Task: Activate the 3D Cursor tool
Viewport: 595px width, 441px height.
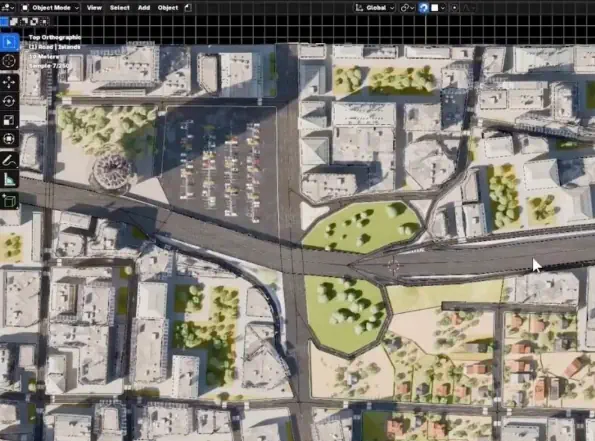Action: [9, 61]
